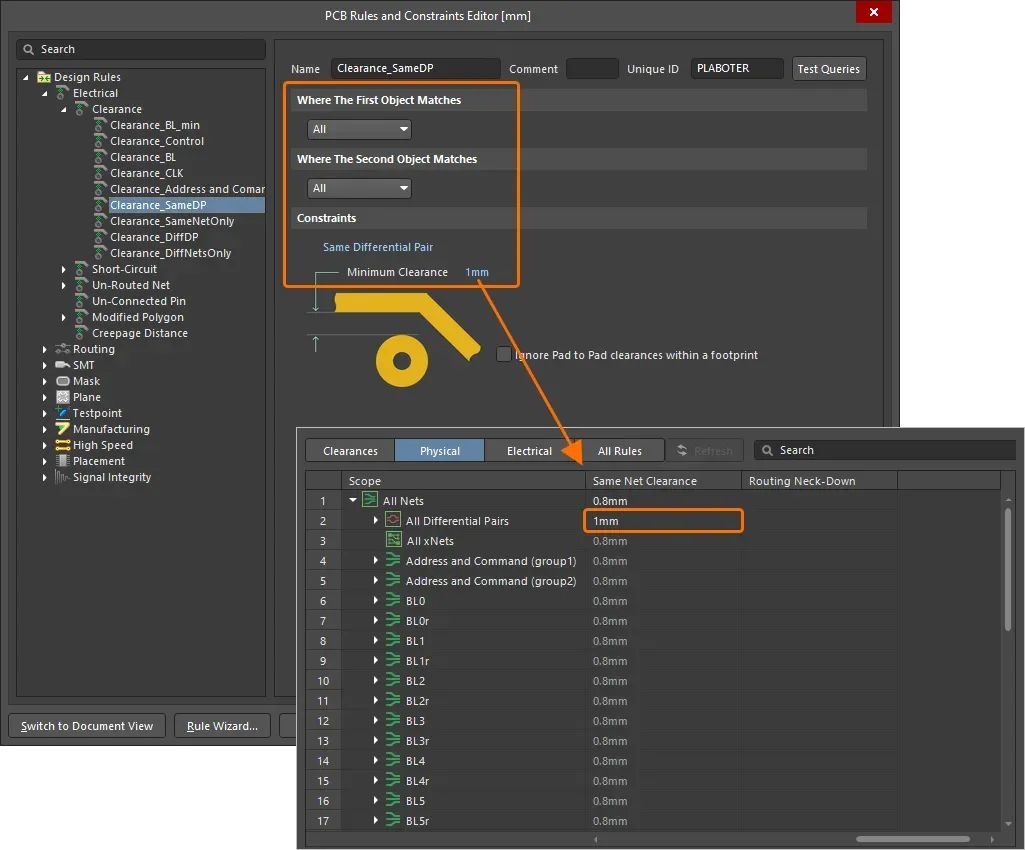
Task: Open the Second Object Matches dropdown
Action: pos(360,188)
